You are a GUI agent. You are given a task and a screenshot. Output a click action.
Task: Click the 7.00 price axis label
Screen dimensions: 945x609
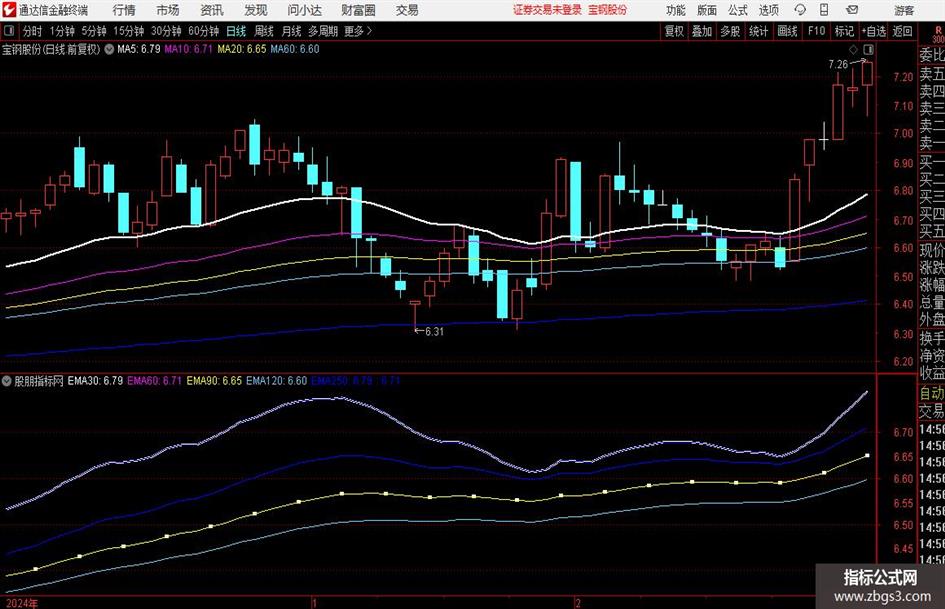(903, 134)
